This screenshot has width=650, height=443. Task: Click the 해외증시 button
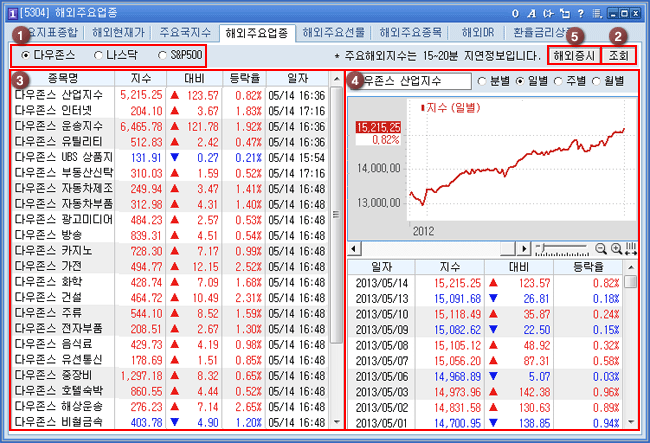pyautogui.click(x=576, y=54)
